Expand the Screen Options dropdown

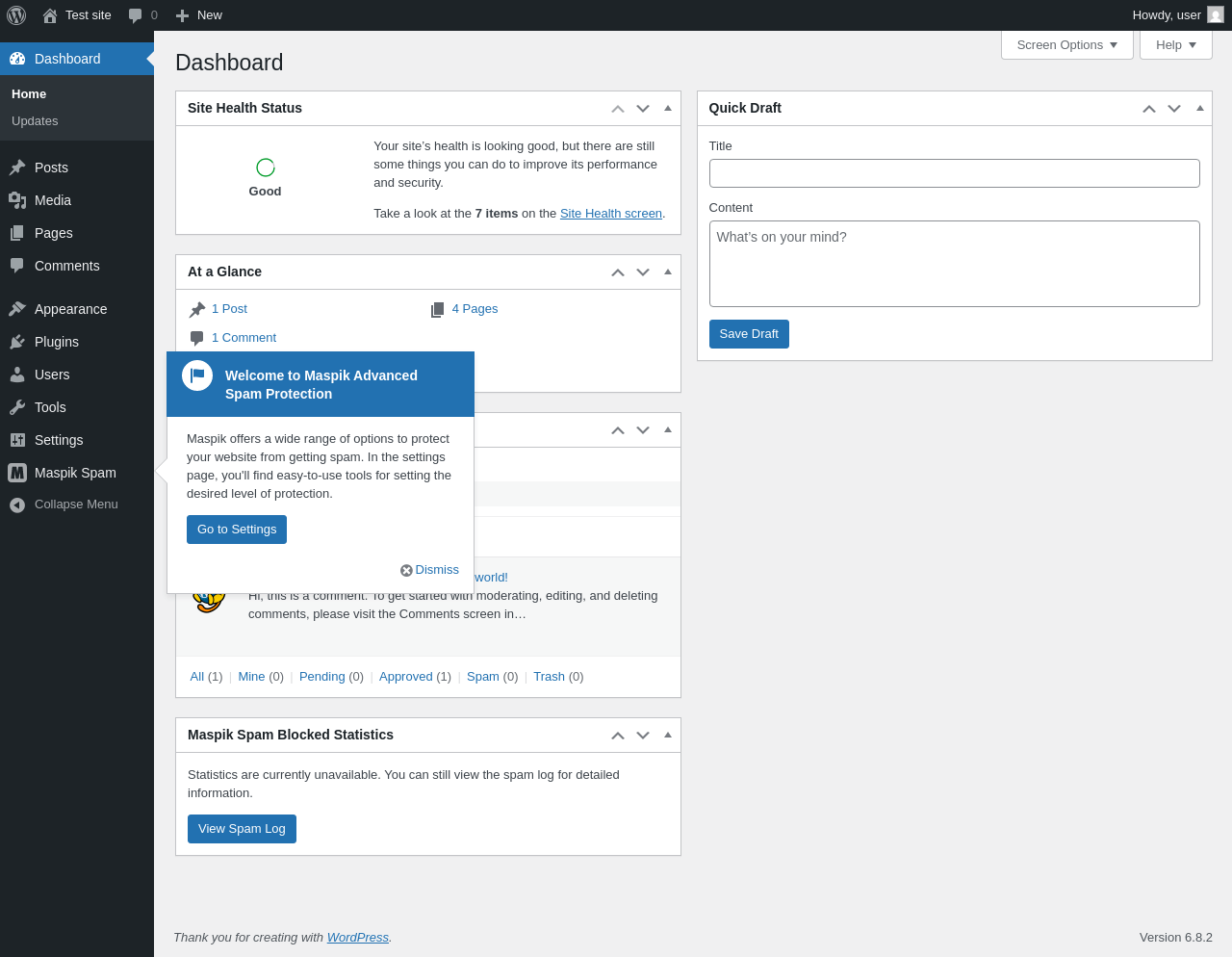1067,45
